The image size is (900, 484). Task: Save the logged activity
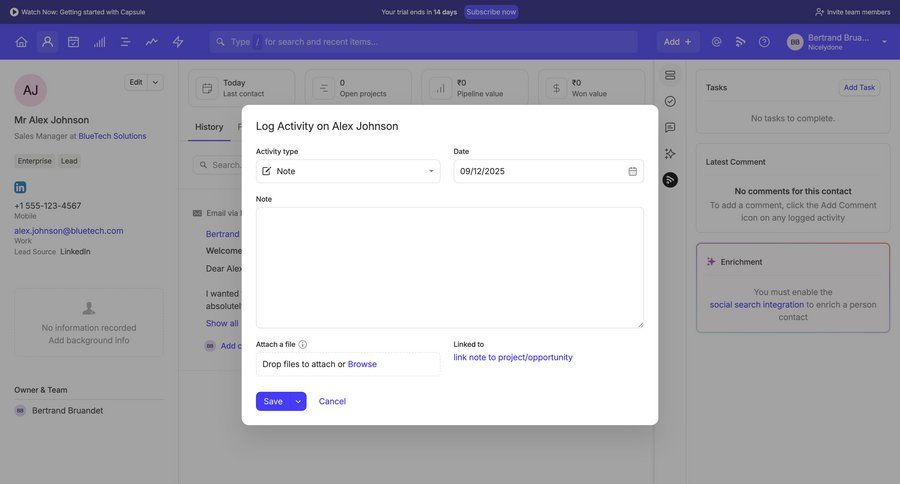(272, 401)
